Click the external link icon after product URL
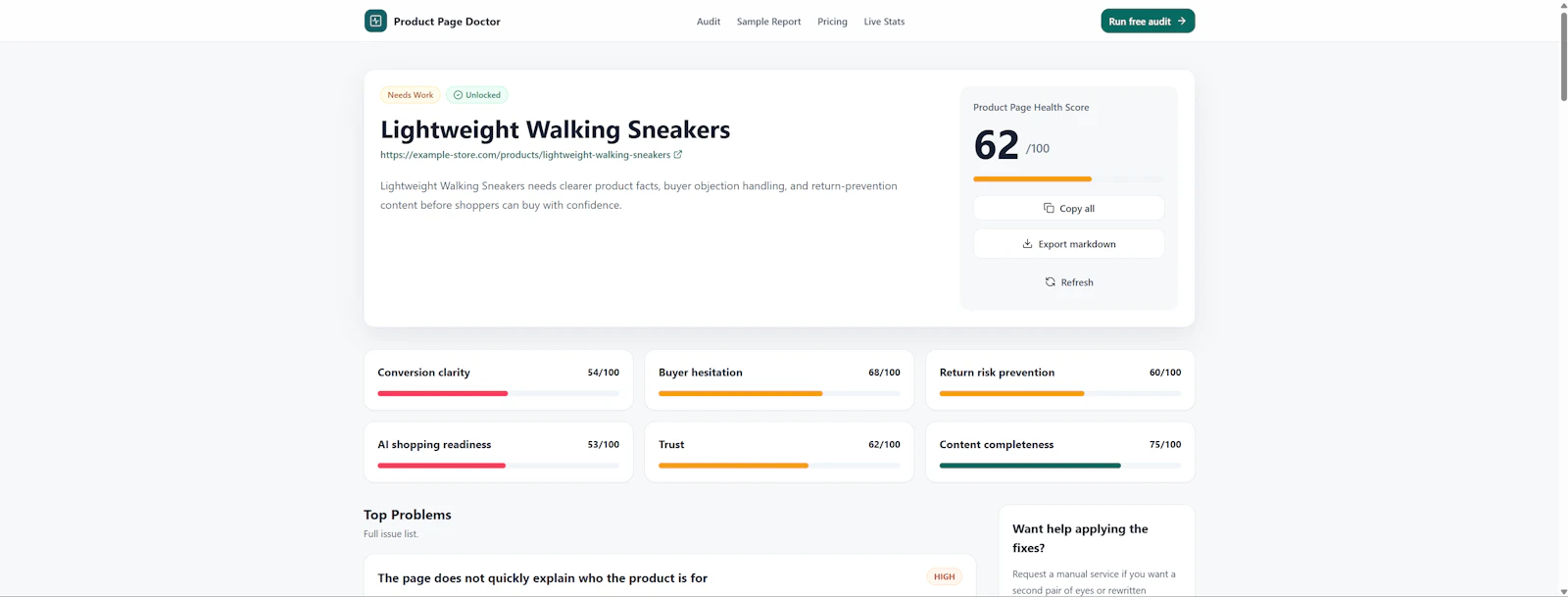 [678, 155]
